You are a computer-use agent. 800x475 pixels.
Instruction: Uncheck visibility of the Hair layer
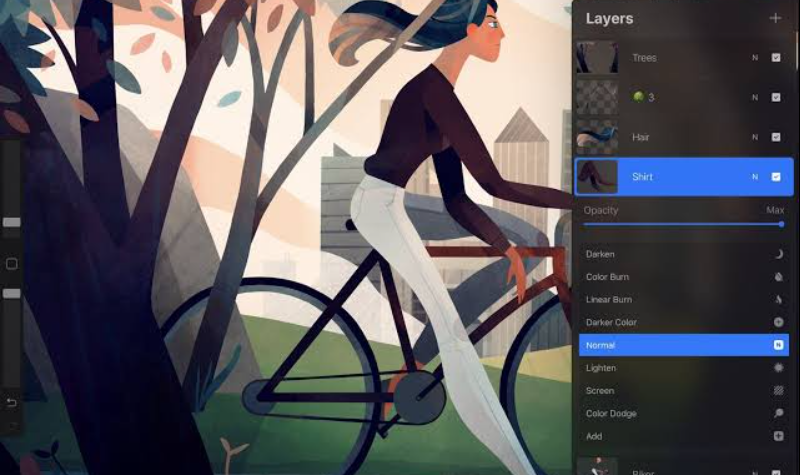[x=776, y=136]
